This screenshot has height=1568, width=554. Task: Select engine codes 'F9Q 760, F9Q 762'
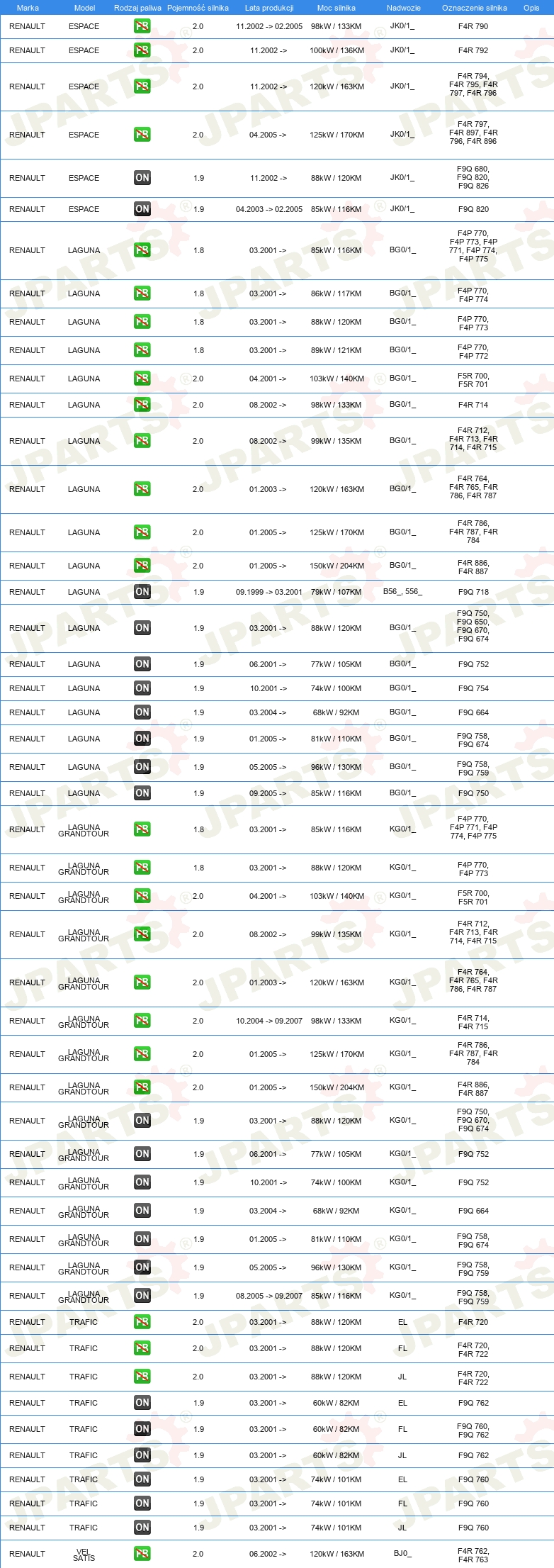click(x=473, y=1430)
